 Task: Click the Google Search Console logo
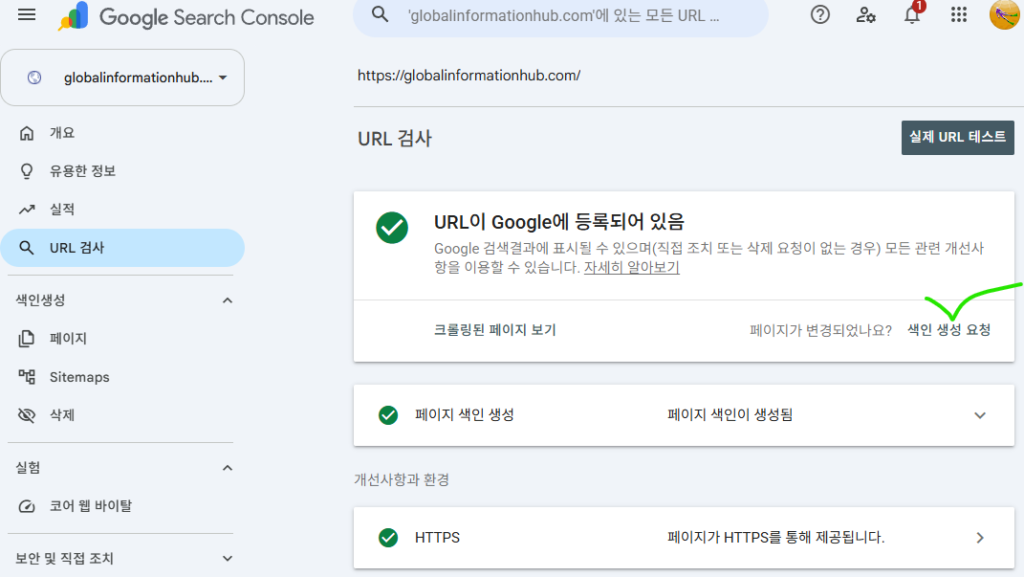pyautogui.click(x=186, y=16)
